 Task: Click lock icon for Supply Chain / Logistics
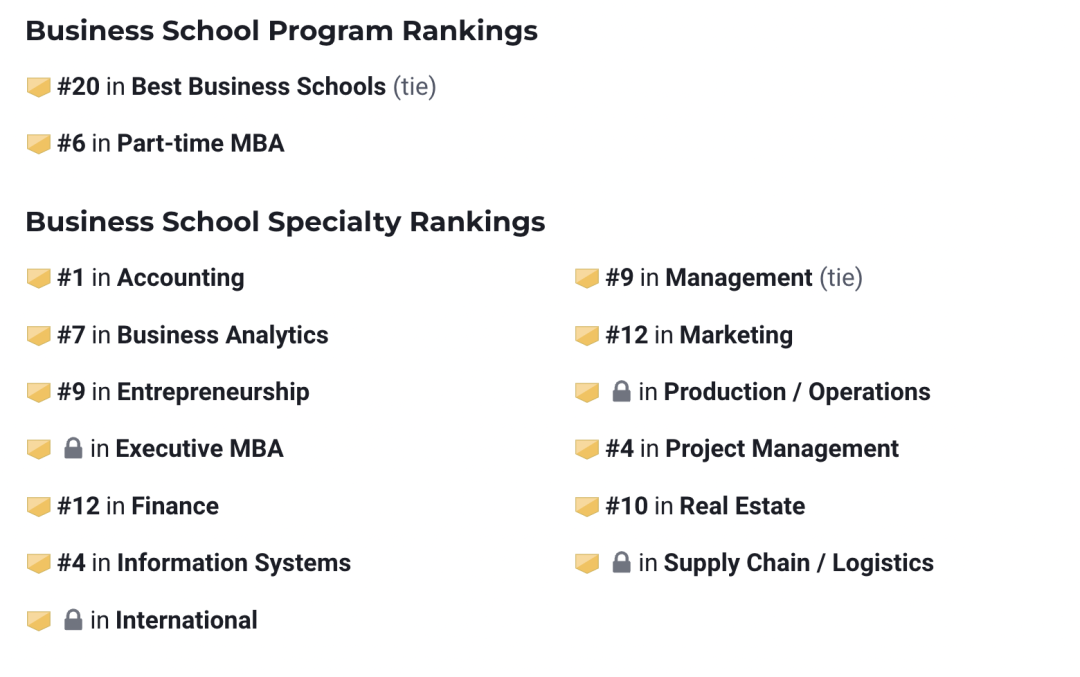coord(620,563)
